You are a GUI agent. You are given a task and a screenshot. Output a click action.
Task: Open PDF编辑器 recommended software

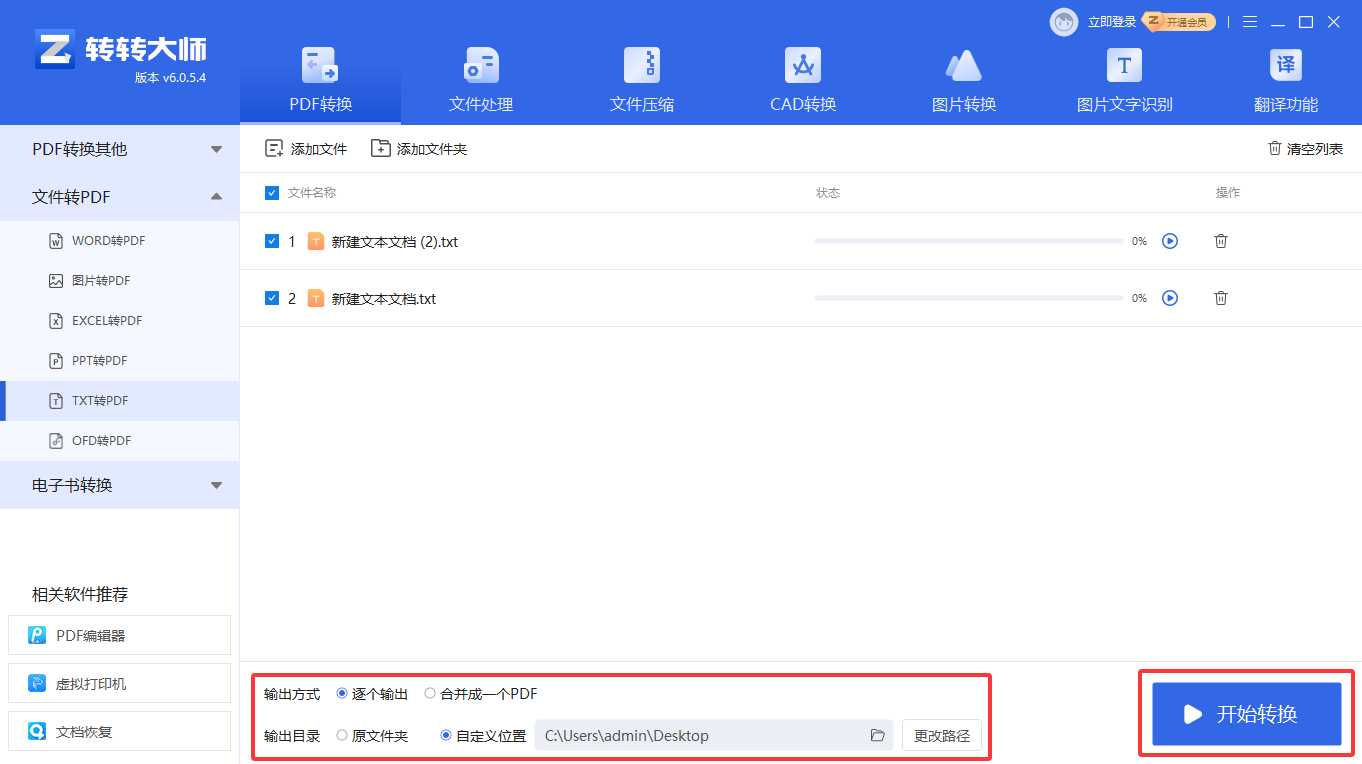119,635
